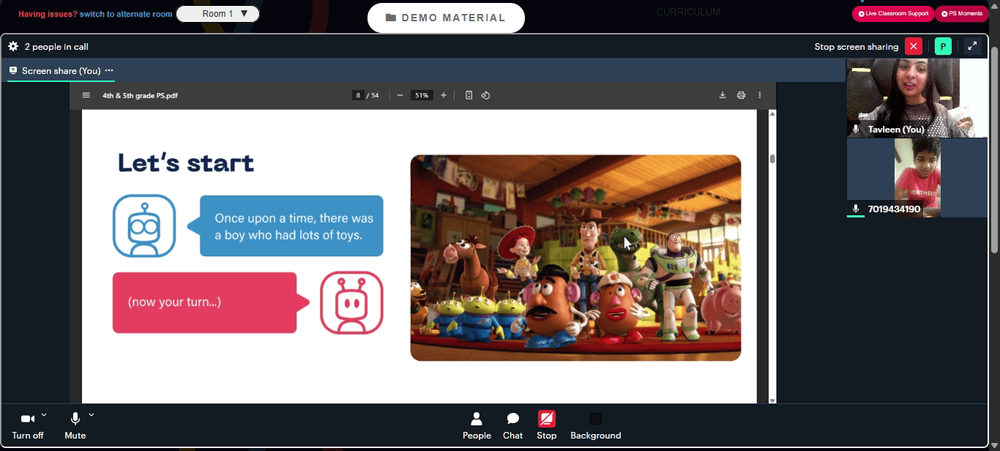Edit the PDF page number field

click(358, 96)
